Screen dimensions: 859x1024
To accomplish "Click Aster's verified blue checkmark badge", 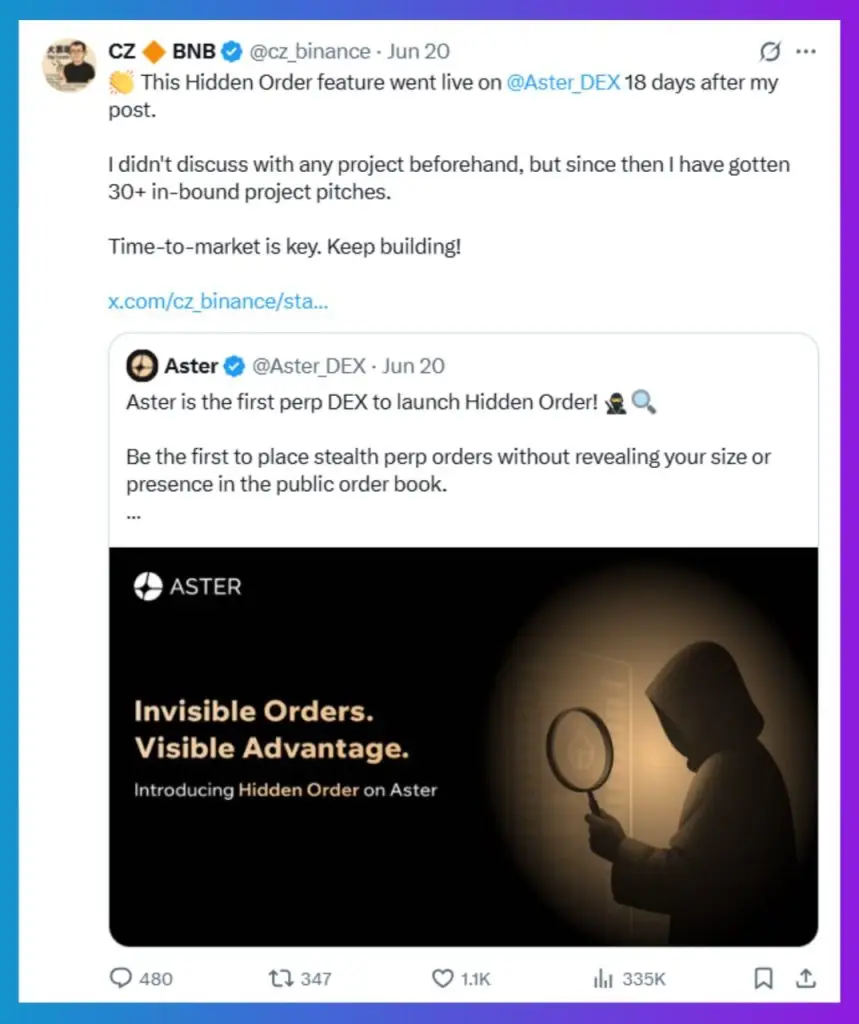I will coord(233,366).
